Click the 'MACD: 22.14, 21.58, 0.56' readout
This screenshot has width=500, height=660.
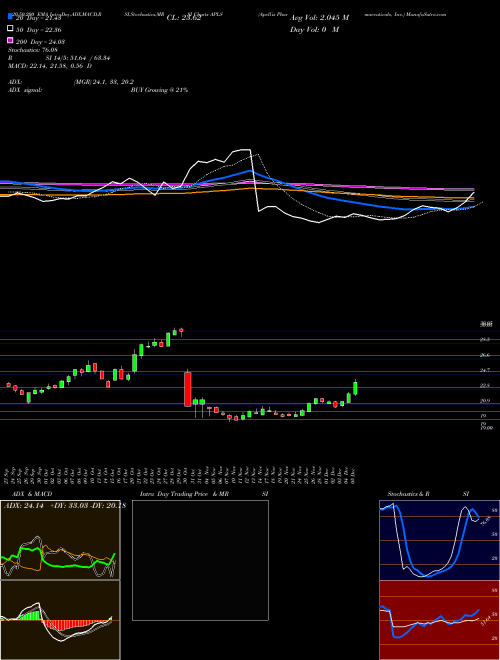47,66
